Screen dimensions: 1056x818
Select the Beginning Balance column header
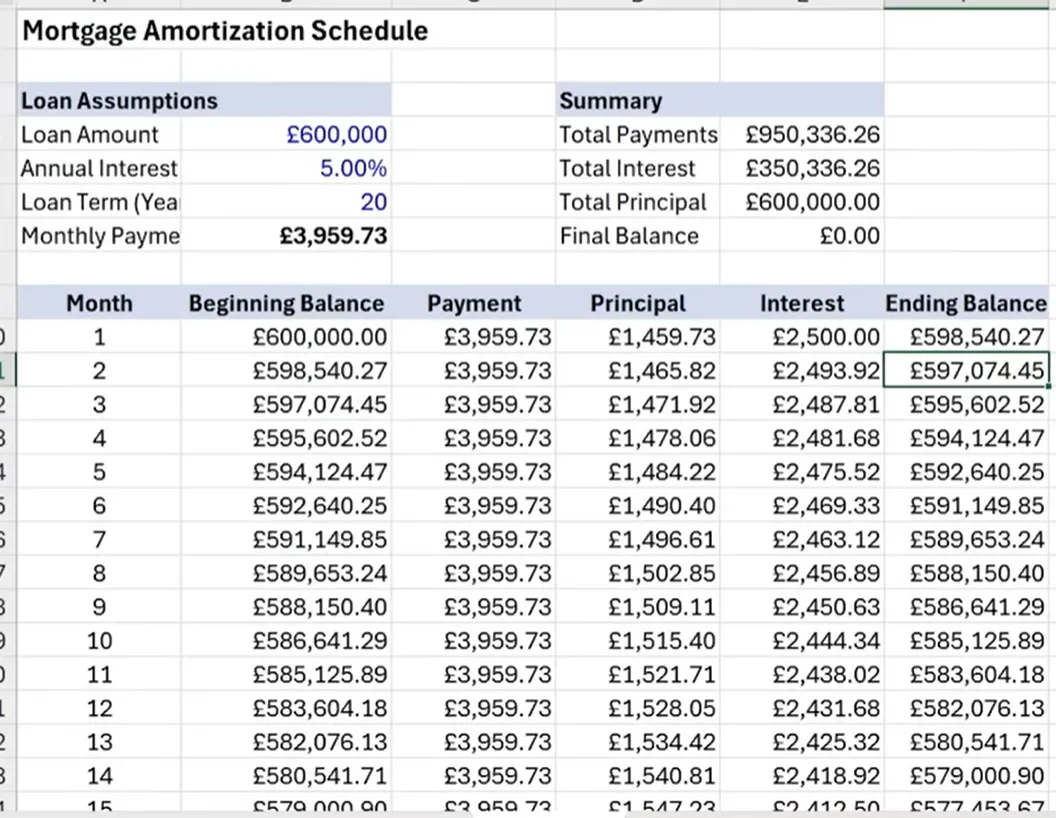(x=286, y=304)
